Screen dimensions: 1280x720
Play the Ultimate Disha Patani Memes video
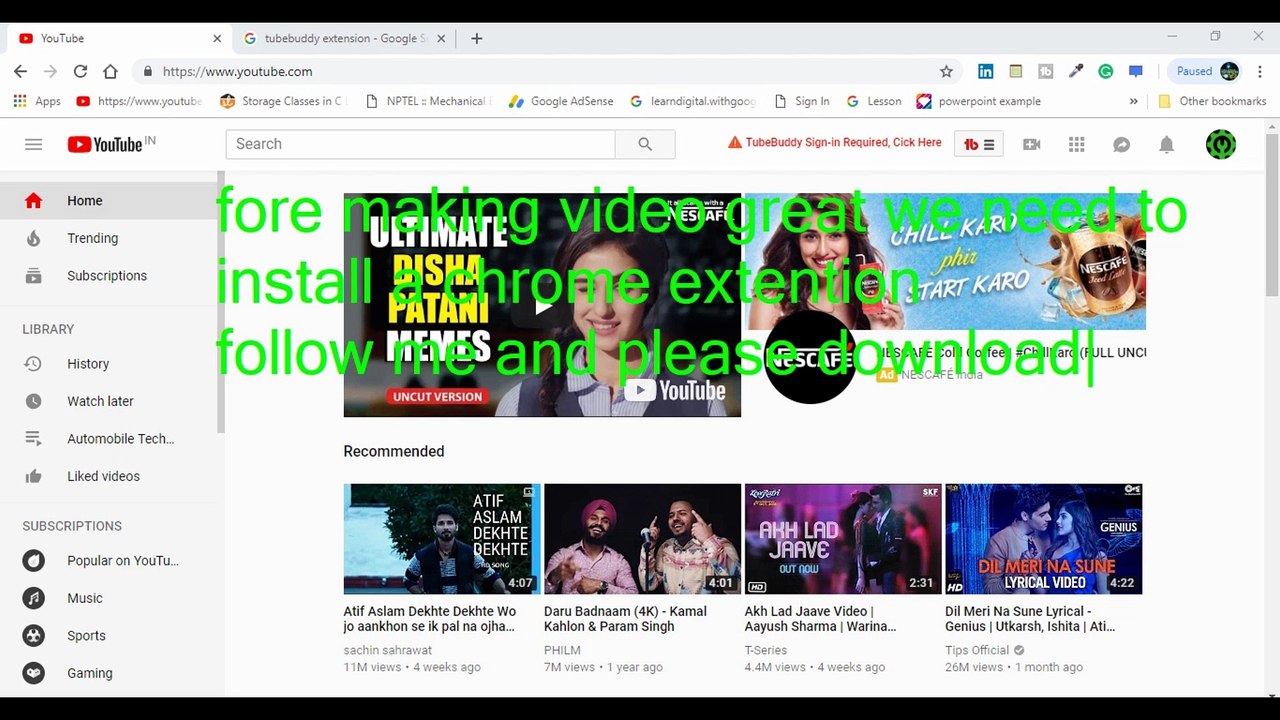542,305
